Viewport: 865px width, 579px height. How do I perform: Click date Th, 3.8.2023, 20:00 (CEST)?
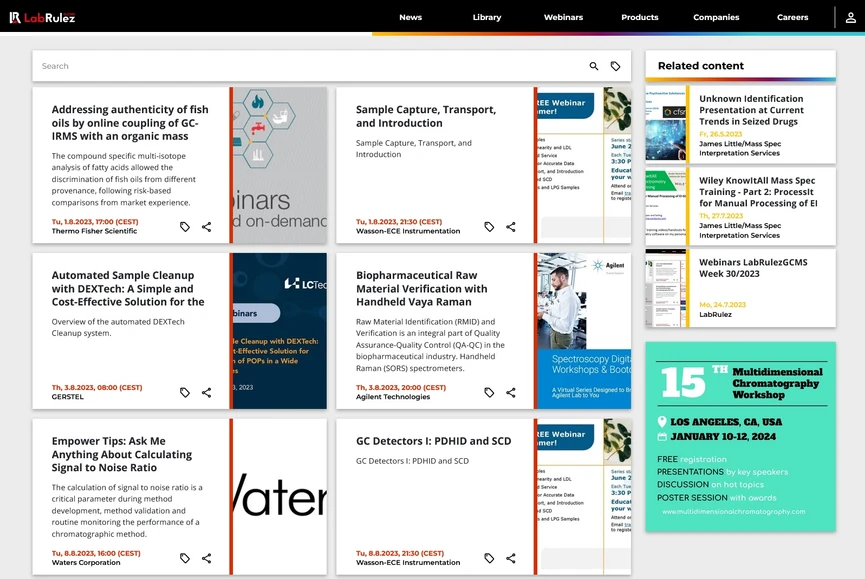click(401, 388)
